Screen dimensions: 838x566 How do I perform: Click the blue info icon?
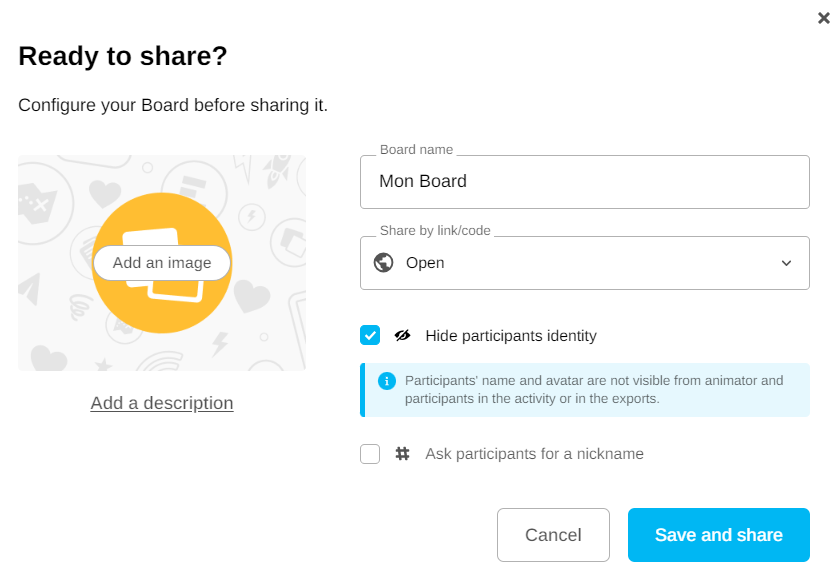click(386, 381)
